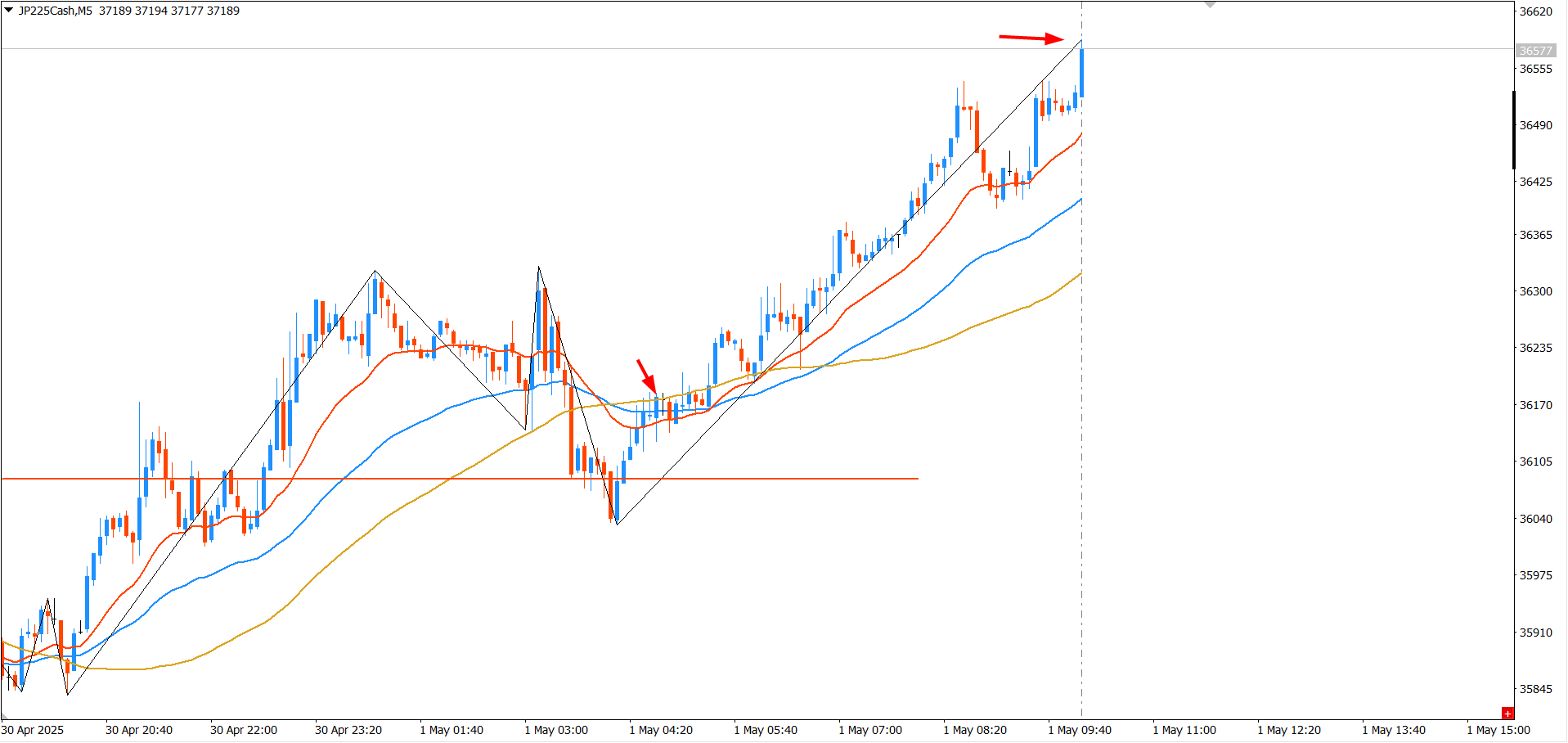The image size is (1568, 743).
Task: Click the 30 Apr 22:00 time label
Action: 244,730
